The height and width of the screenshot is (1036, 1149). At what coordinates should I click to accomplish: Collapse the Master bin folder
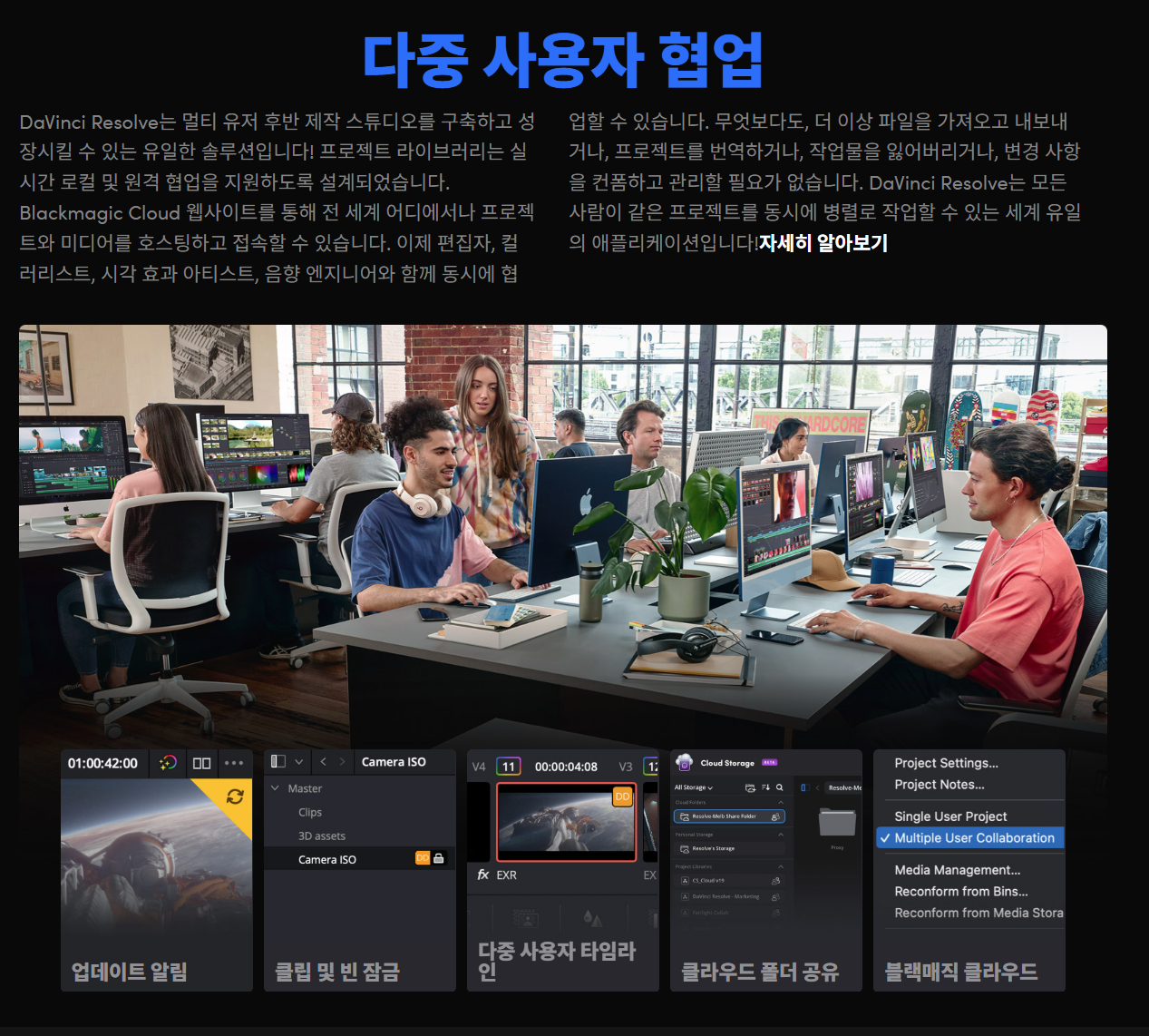276,788
